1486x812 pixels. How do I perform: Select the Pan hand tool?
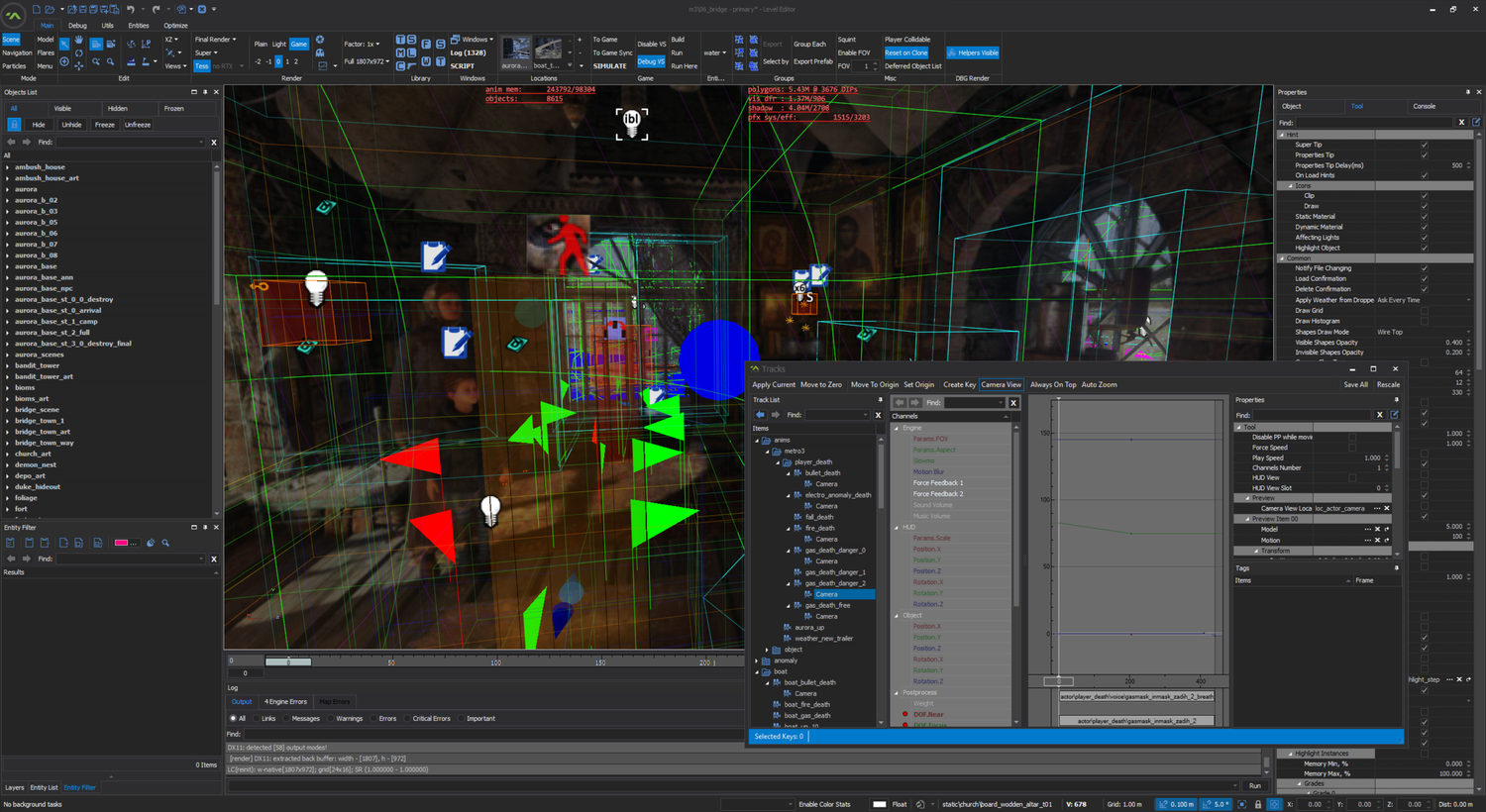[79, 41]
